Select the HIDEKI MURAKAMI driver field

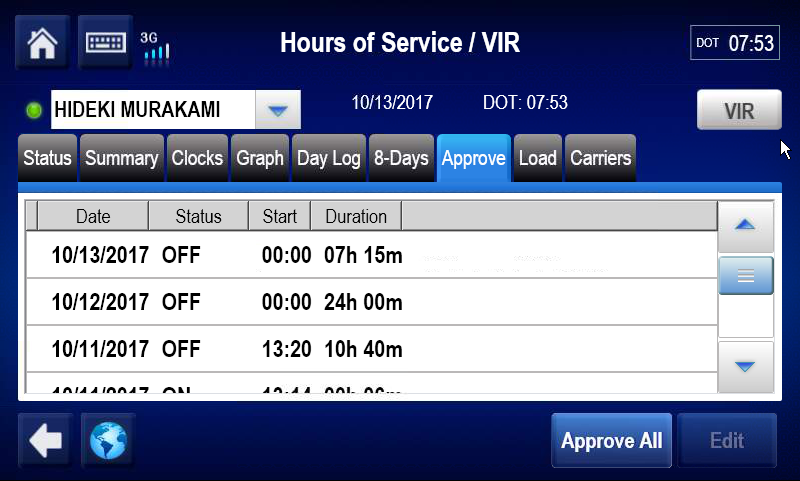pos(152,109)
